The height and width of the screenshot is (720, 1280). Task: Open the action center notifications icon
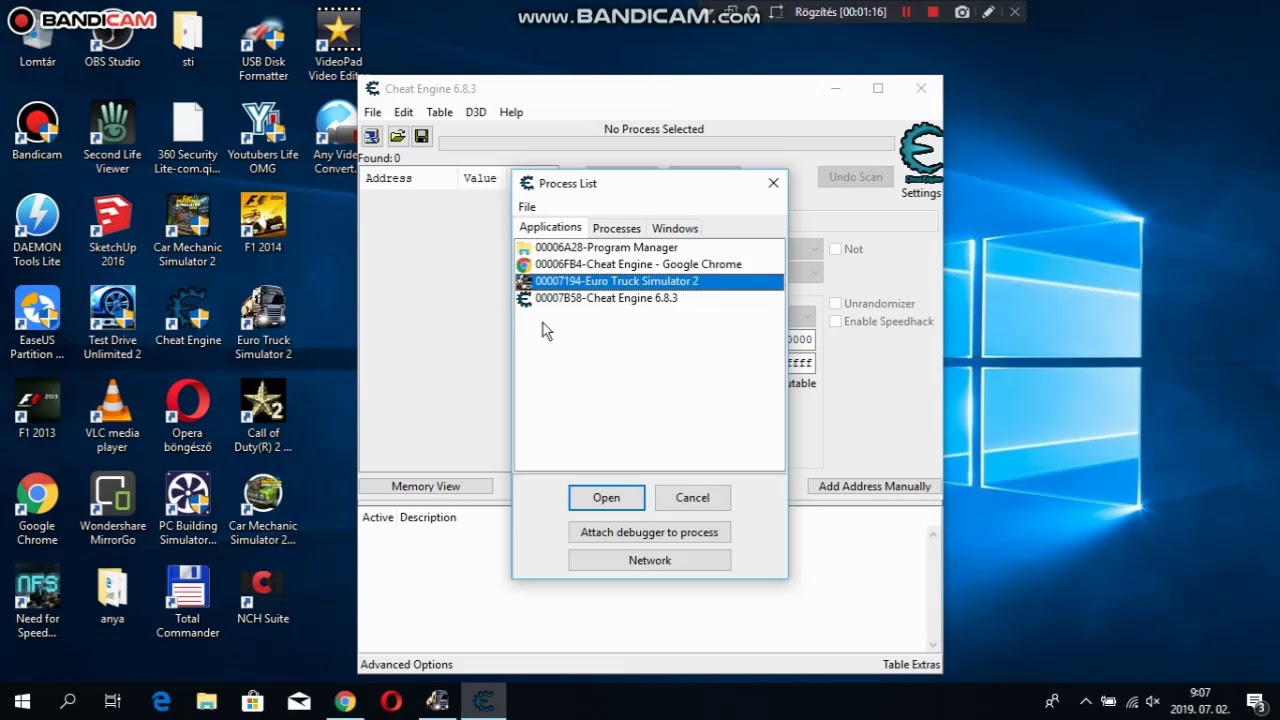click(x=1256, y=701)
